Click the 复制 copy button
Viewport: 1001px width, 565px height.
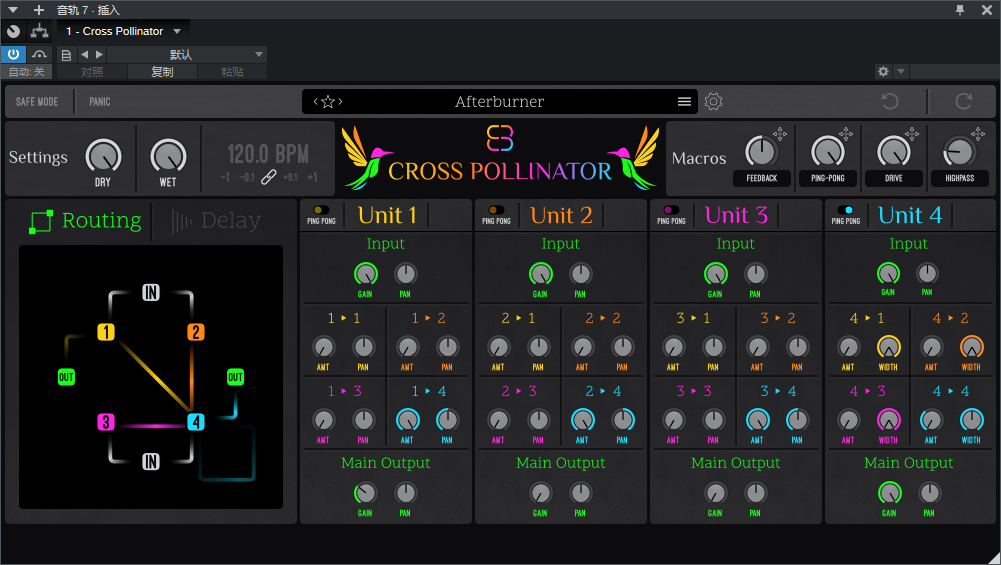(x=162, y=72)
